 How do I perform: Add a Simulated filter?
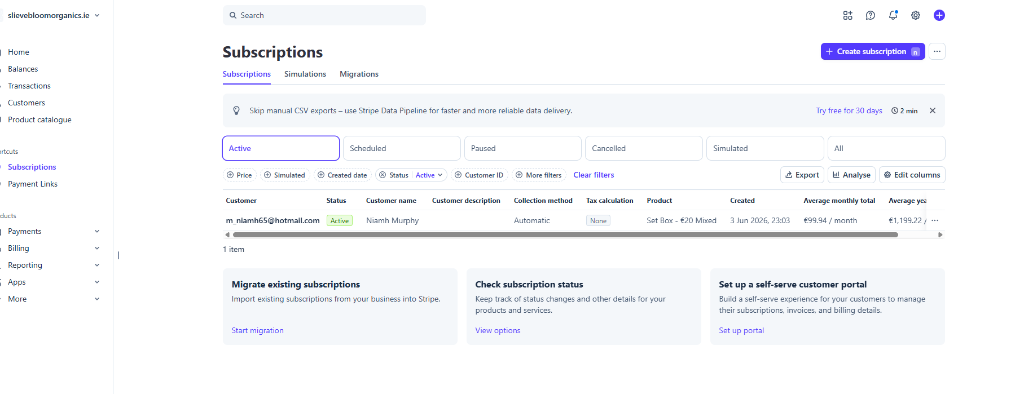285,175
